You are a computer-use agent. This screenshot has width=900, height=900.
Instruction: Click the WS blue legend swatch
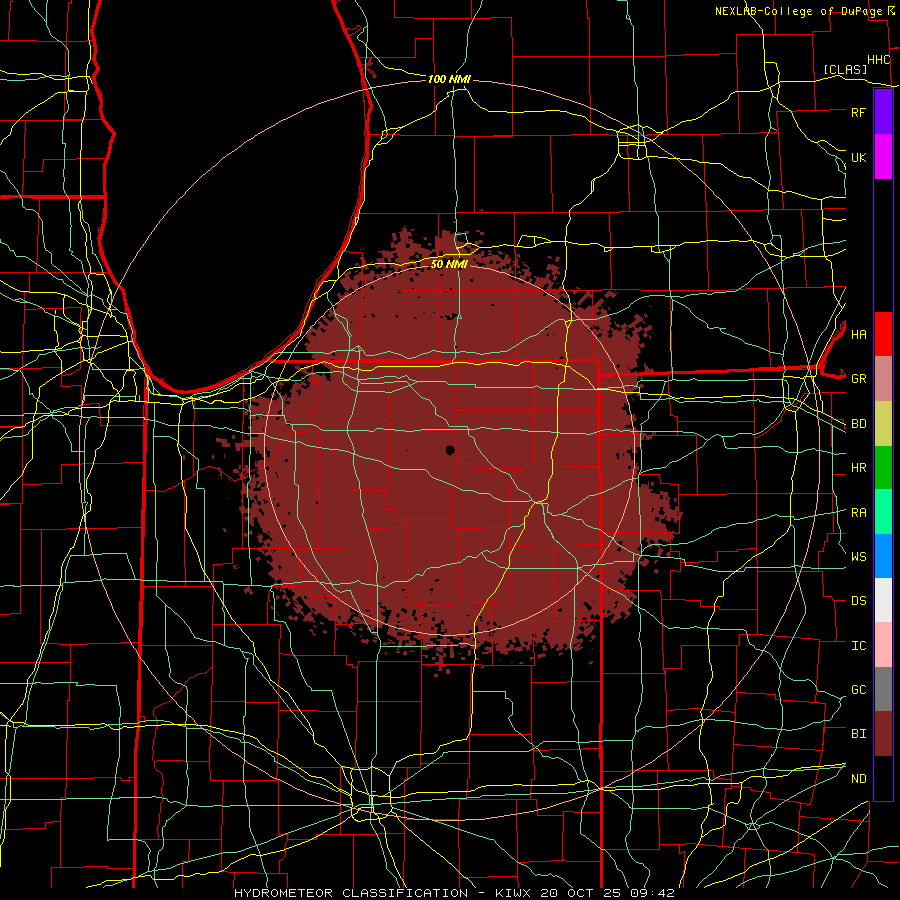(x=883, y=556)
